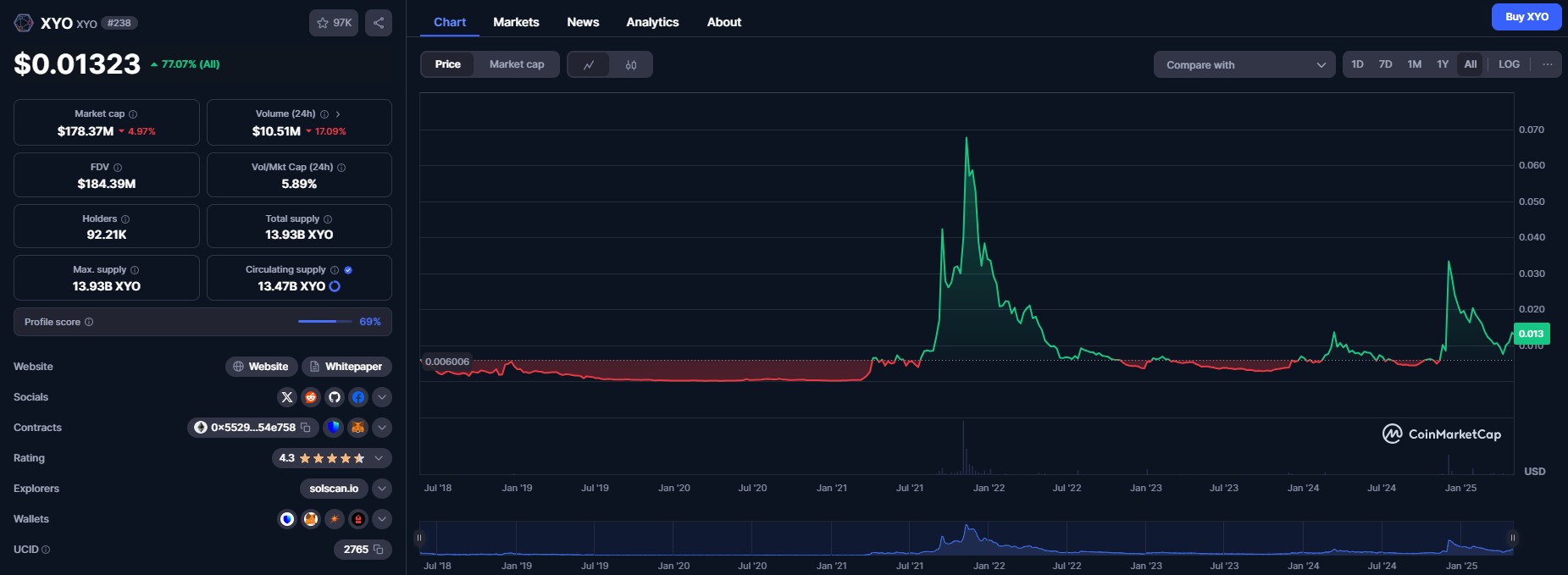Click the left handle of range slider
1568x575 pixels.
click(x=418, y=538)
